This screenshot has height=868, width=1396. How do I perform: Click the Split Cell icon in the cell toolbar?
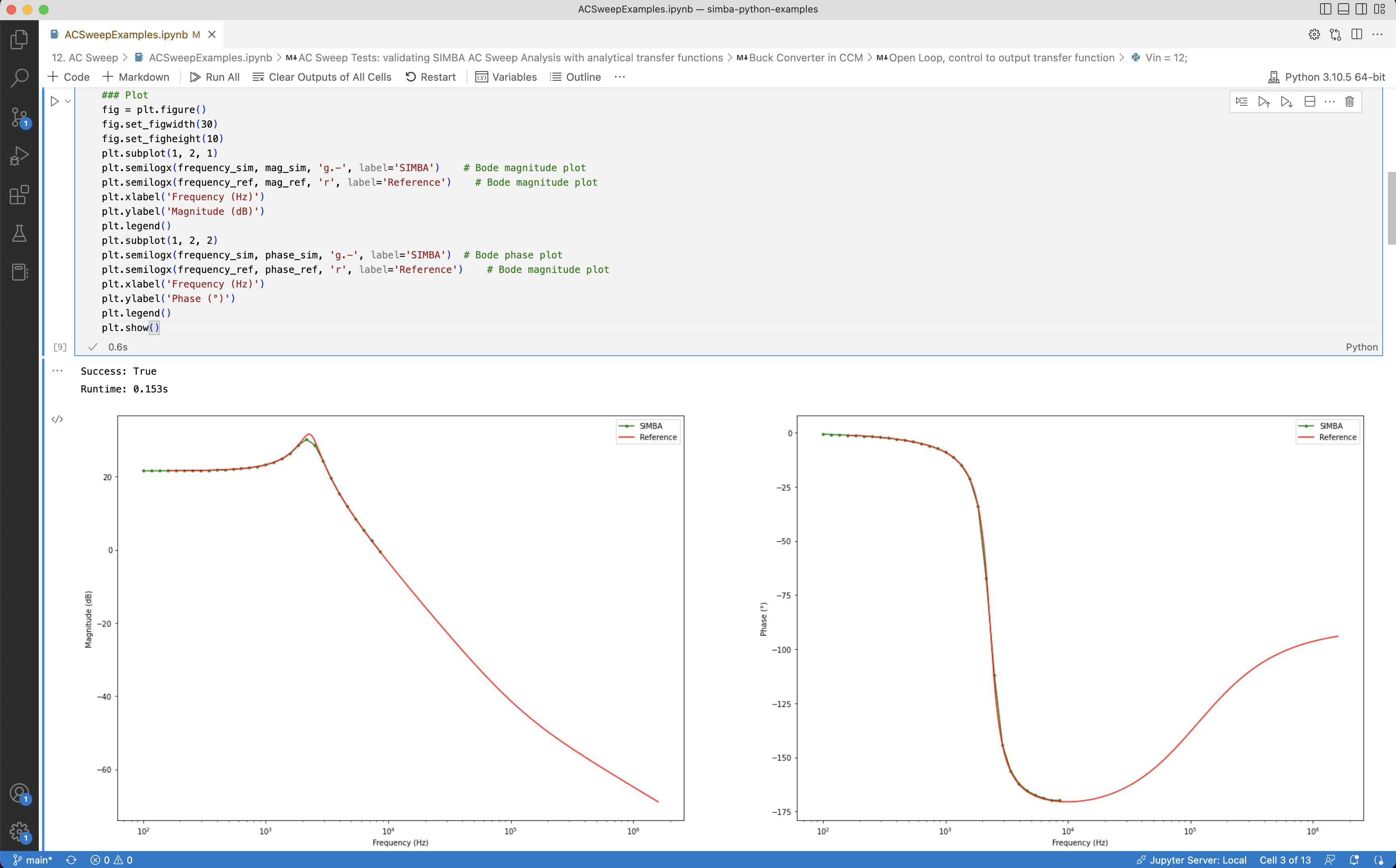coord(1309,102)
